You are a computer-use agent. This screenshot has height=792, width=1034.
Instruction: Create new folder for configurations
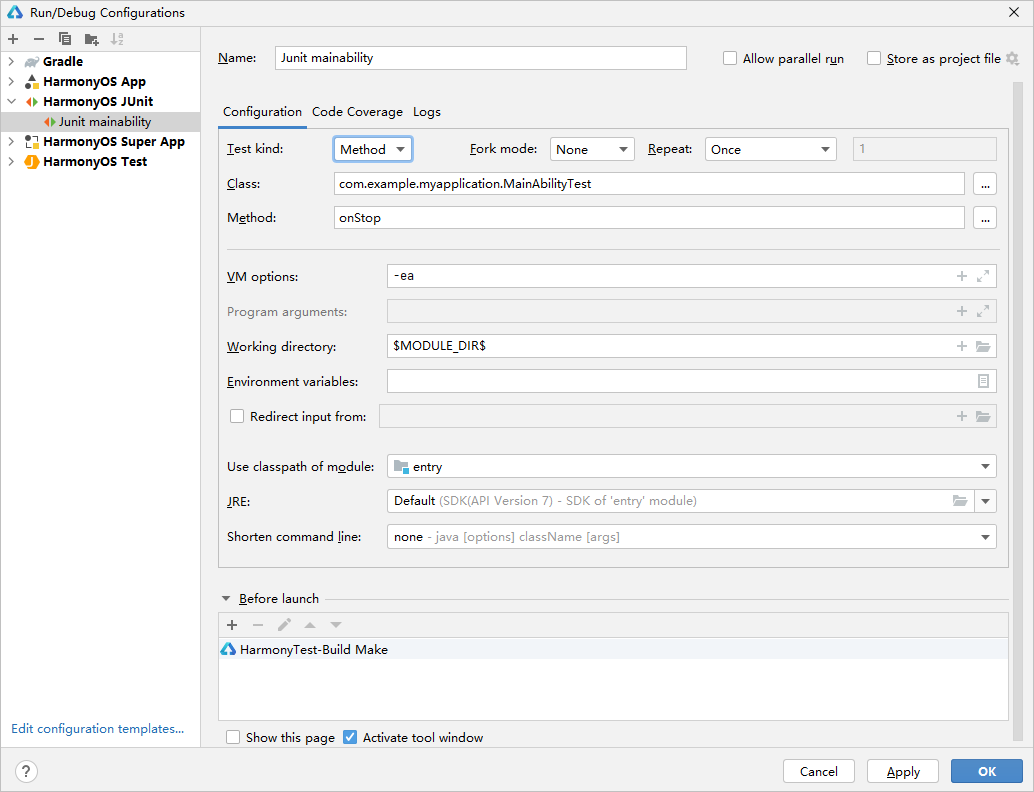(x=92, y=39)
